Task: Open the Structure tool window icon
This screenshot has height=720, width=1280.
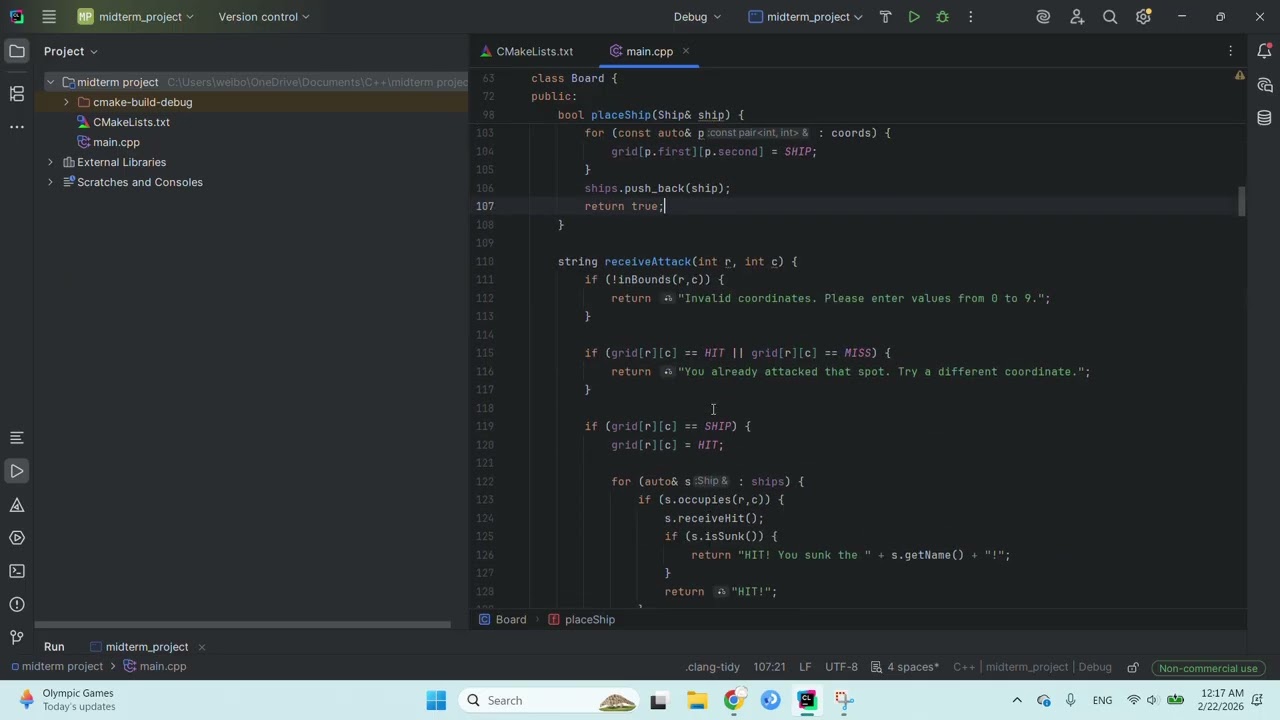Action: pos(17,93)
